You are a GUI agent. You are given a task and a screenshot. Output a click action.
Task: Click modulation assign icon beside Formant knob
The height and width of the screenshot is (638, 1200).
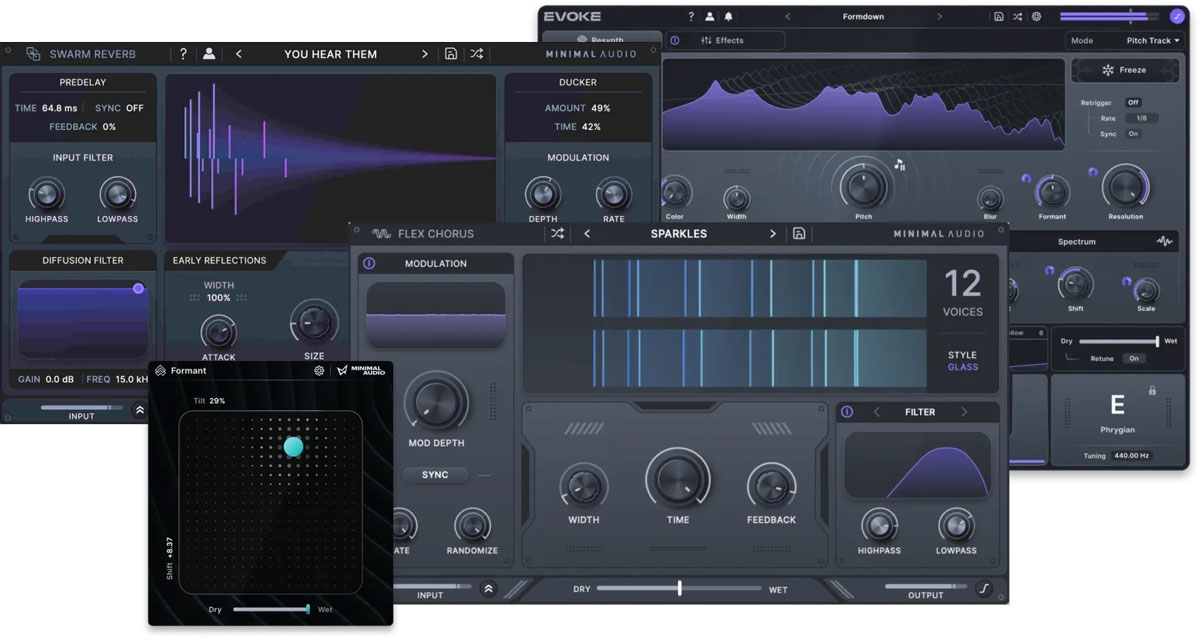(1025, 179)
